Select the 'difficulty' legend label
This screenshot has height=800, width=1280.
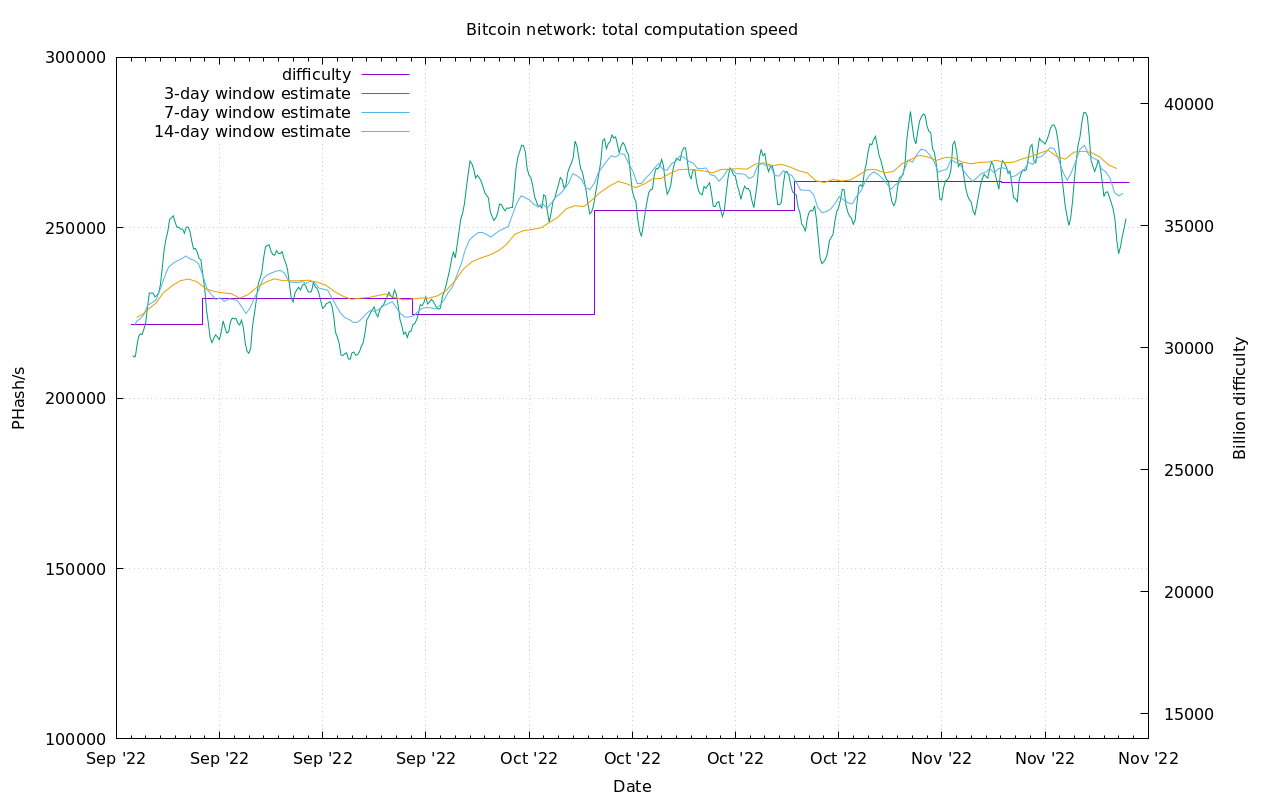pyautogui.click(x=316, y=75)
